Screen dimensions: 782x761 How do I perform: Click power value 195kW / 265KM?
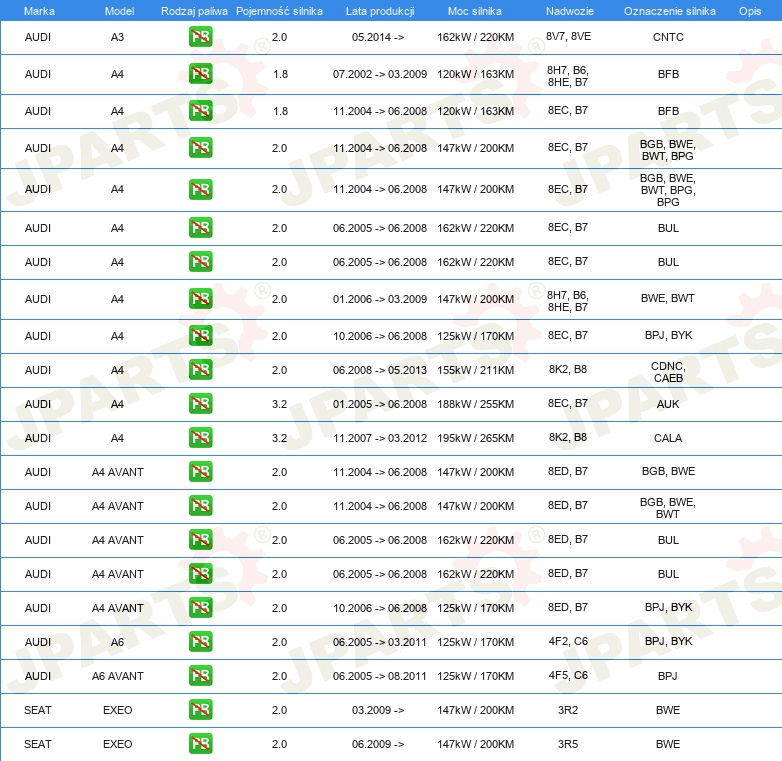tap(475, 438)
